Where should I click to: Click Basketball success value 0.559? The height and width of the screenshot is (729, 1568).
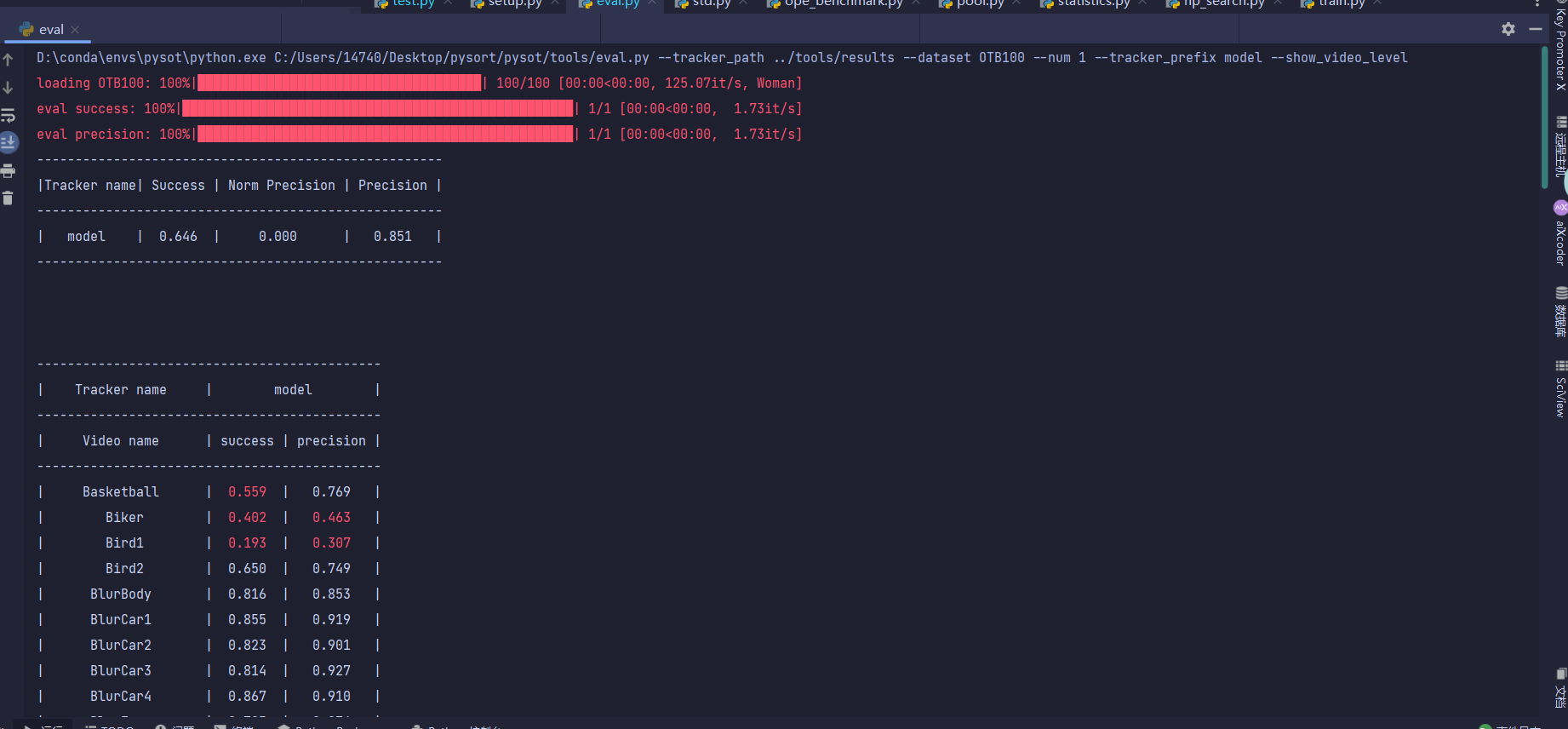(247, 492)
